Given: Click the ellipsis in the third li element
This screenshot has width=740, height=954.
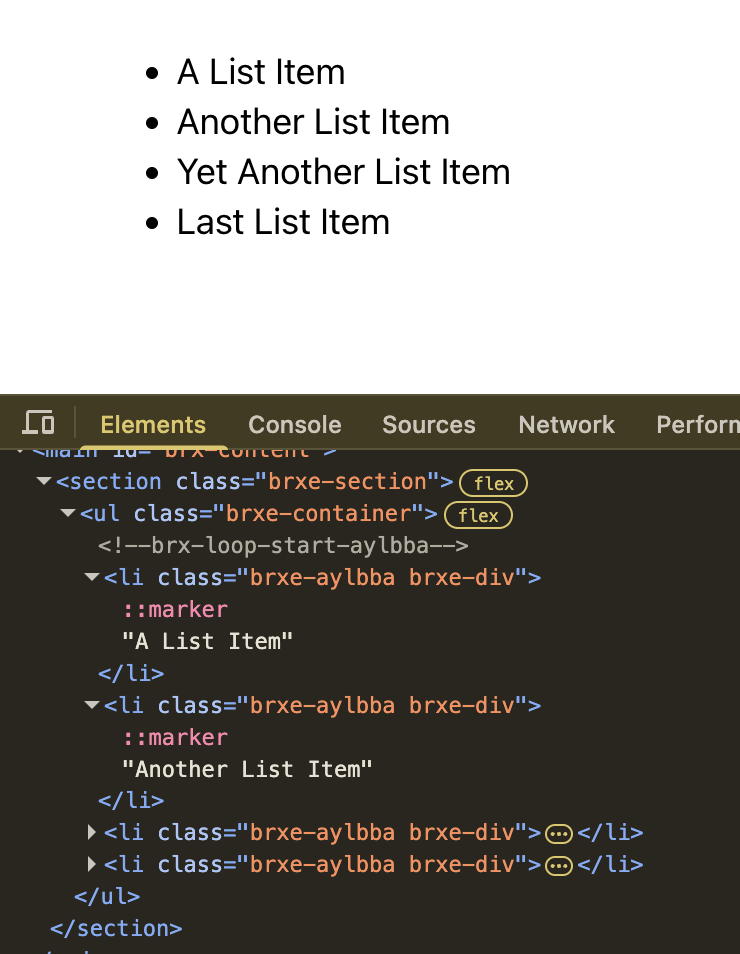Looking at the screenshot, I should (x=559, y=833).
